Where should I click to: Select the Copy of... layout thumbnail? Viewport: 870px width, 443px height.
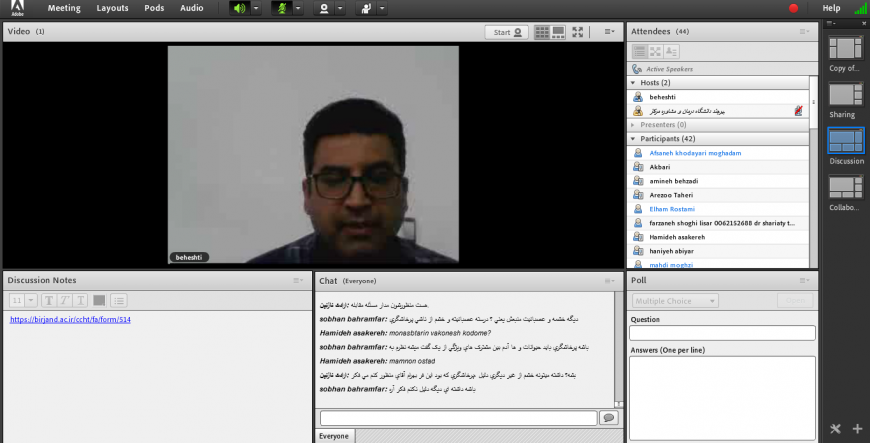coord(846,49)
